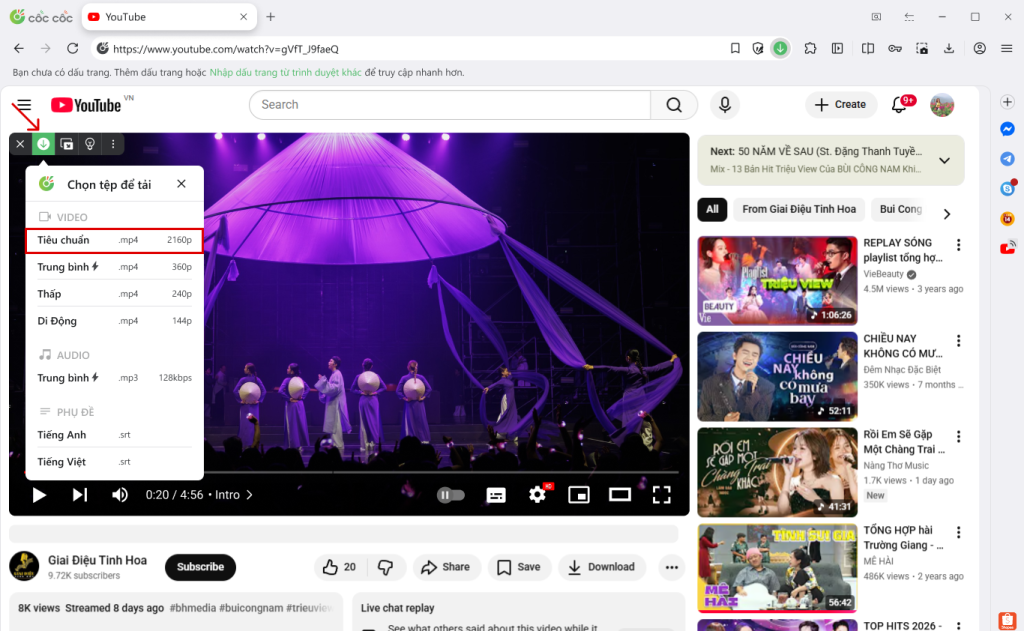
Task: Select Trung bình .mp4 360p download
Action: [x=114, y=267]
